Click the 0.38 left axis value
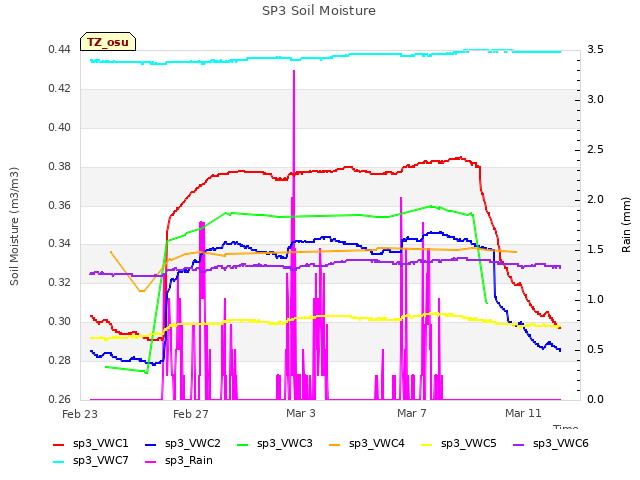The image size is (640, 480). (x=60, y=167)
